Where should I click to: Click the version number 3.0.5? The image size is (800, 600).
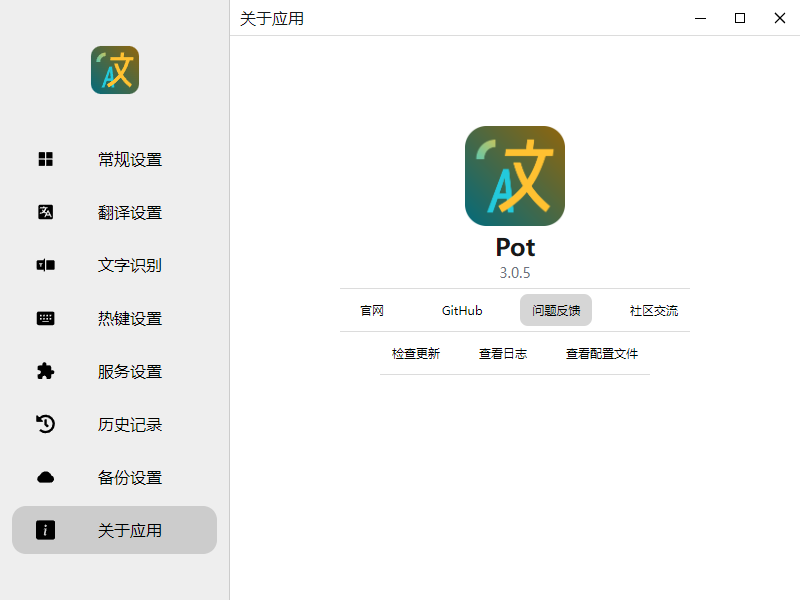(514, 272)
